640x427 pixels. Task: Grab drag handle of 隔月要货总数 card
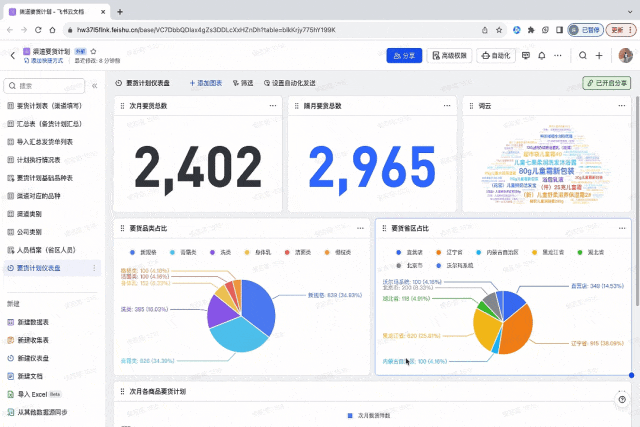(297, 106)
